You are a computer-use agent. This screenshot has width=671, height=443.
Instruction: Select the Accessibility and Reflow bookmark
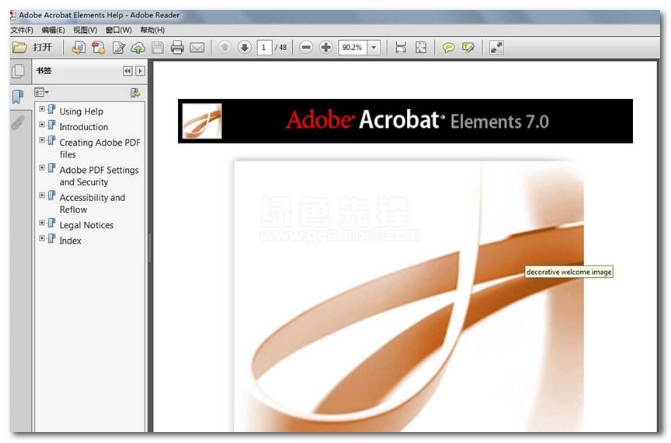(92, 203)
